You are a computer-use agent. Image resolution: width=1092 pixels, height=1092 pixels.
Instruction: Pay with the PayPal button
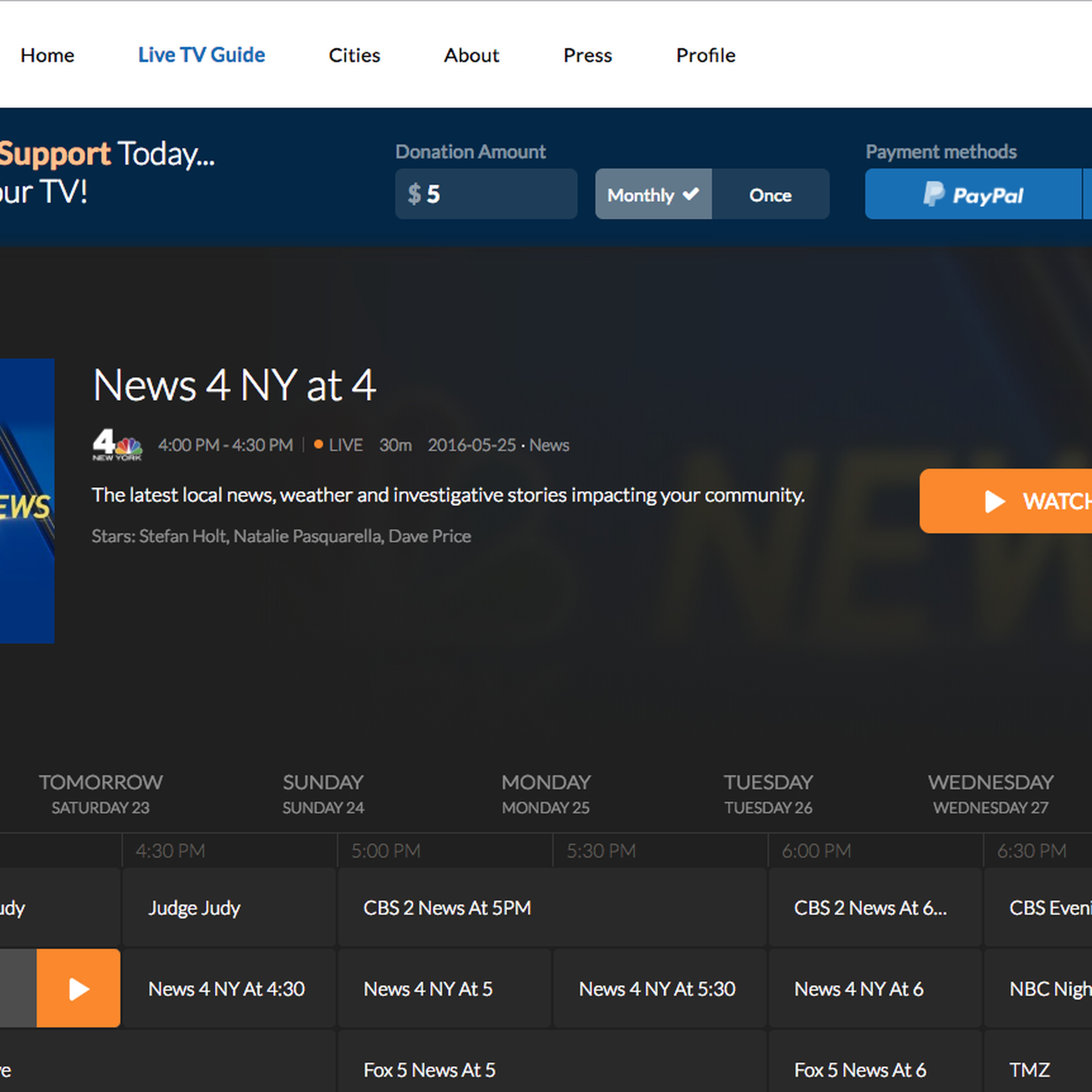click(x=973, y=194)
